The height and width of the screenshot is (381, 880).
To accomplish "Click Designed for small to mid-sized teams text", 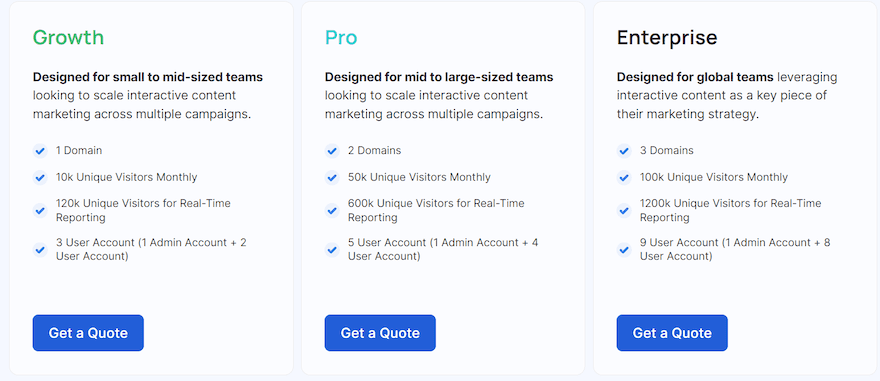I will tap(148, 77).
